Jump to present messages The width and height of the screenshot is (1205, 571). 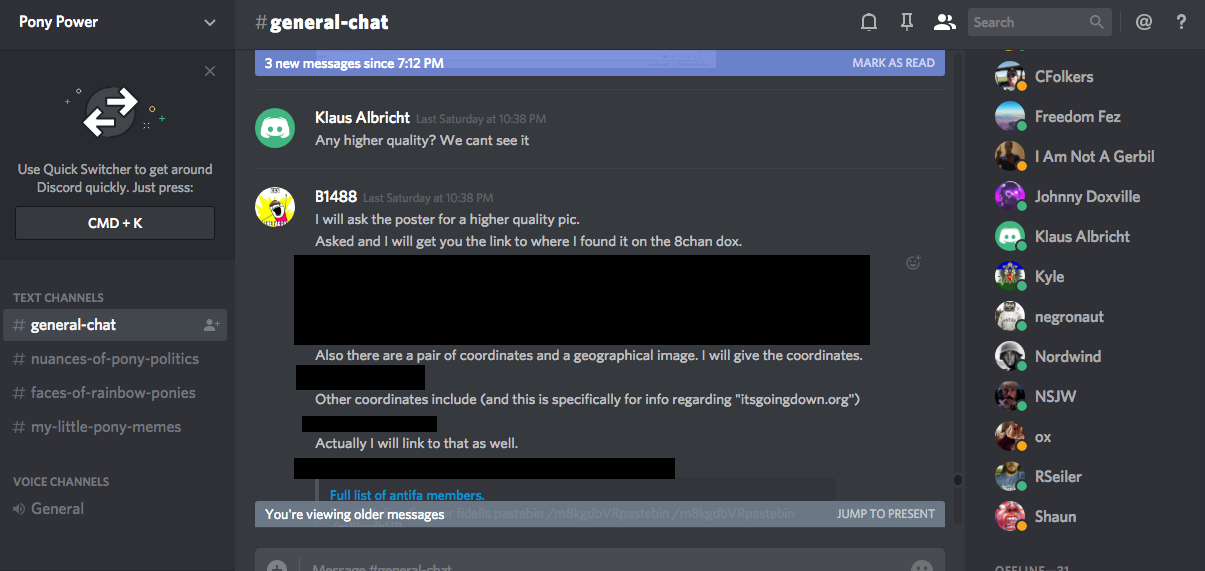(x=885, y=514)
